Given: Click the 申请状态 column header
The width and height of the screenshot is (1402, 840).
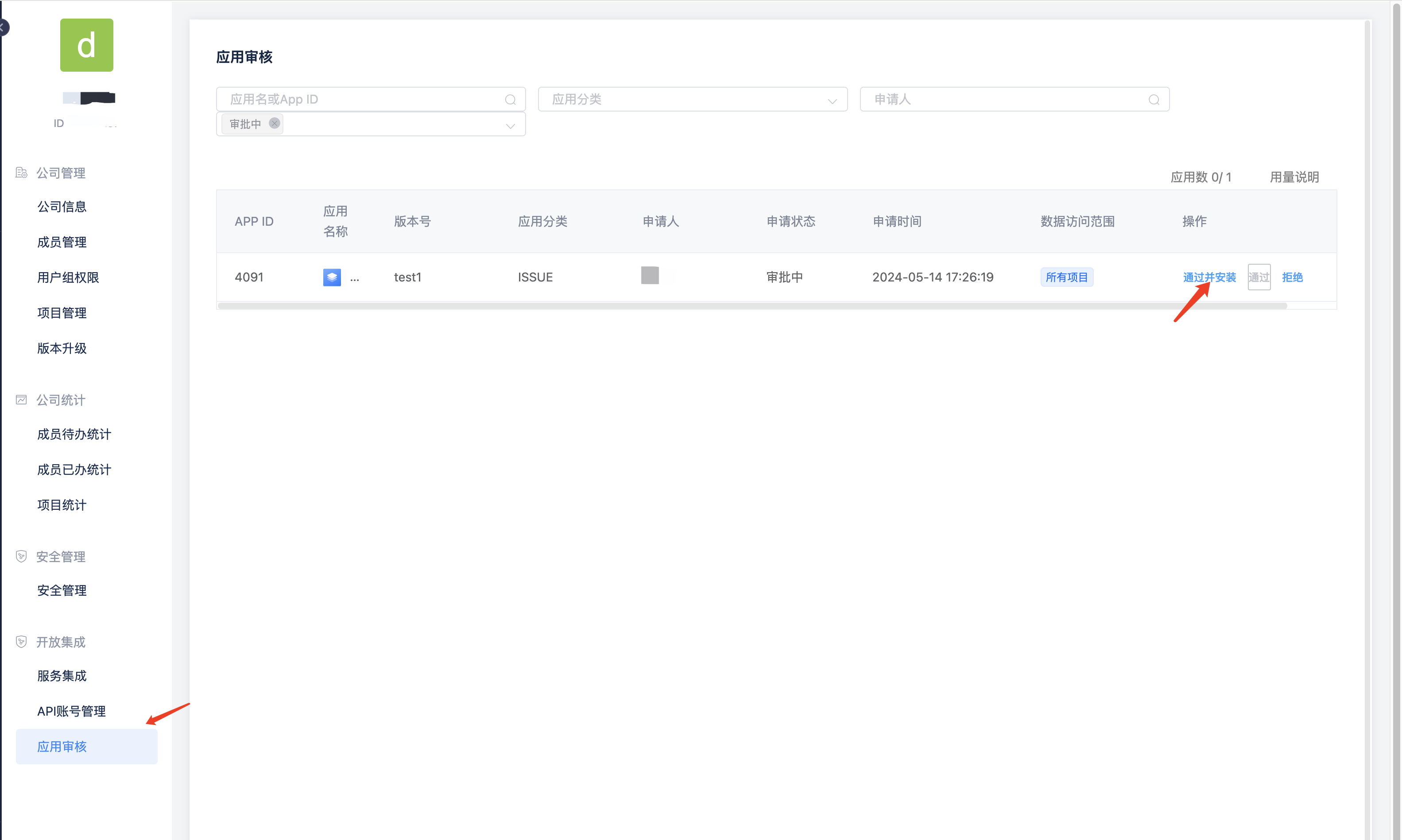Looking at the screenshot, I should tap(791, 221).
